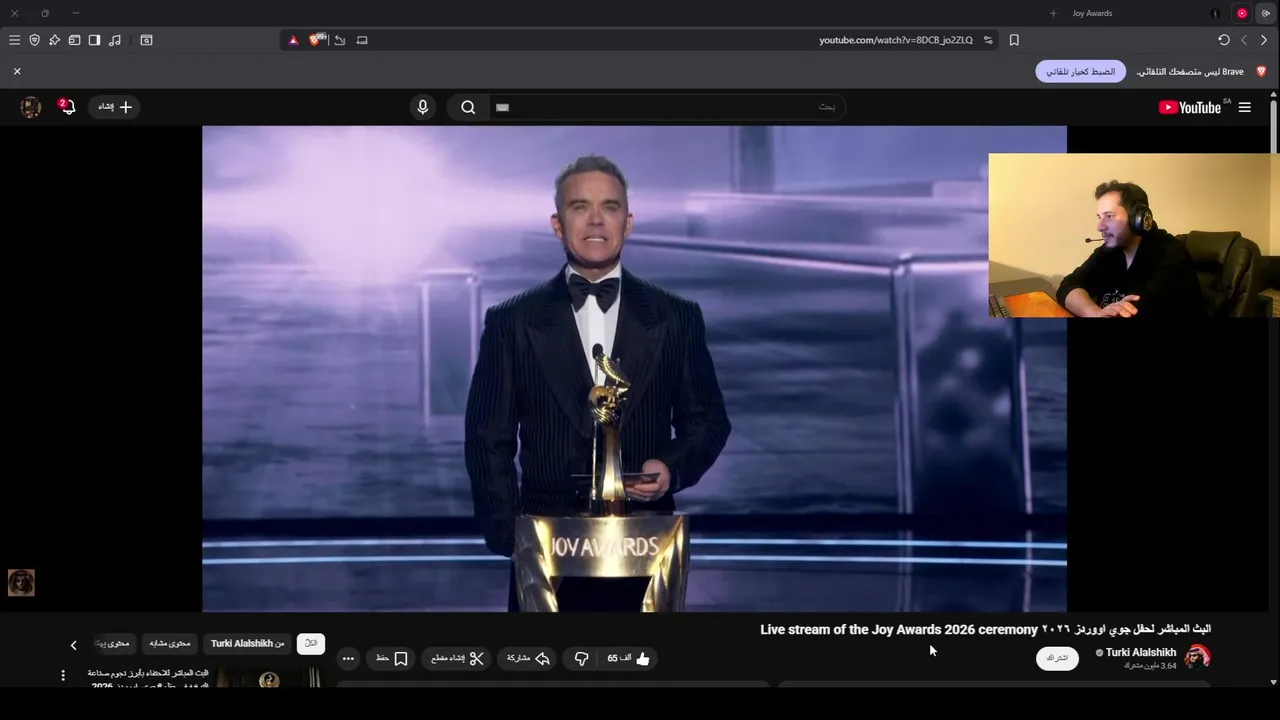Save the video to playlist

(x=392, y=659)
